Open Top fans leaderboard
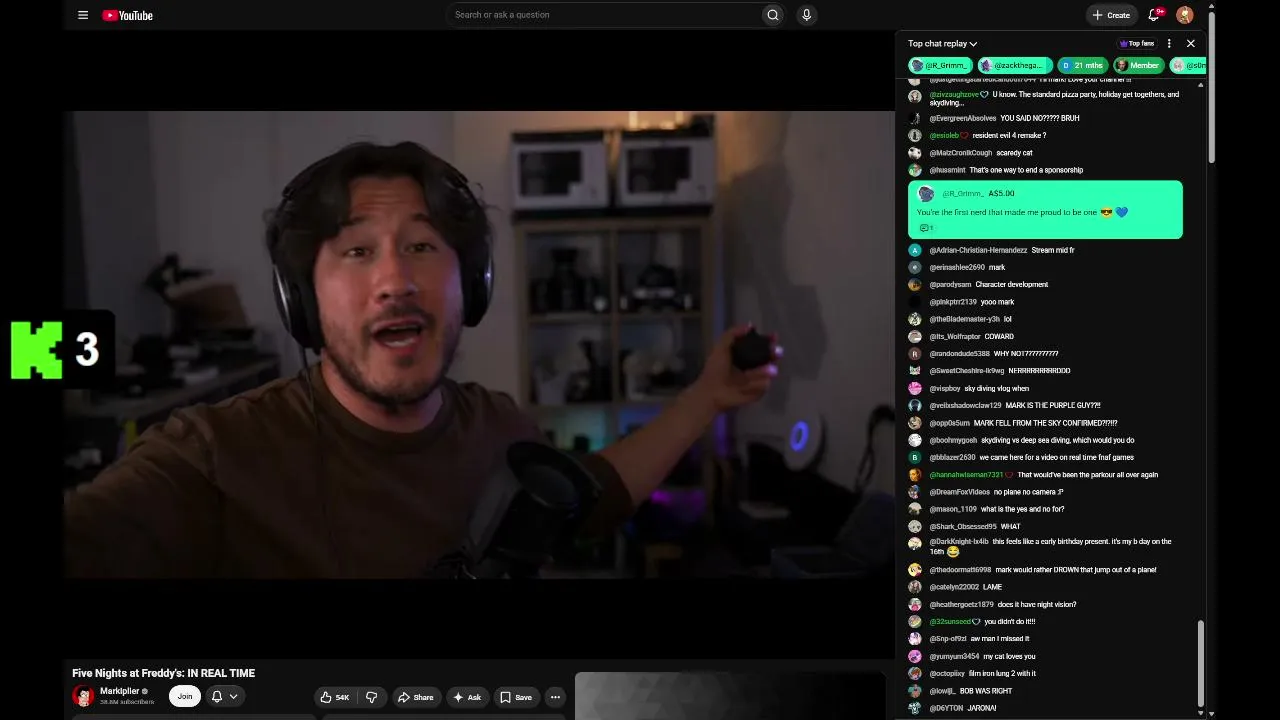Image resolution: width=1280 pixels, height=720 pixels. click(1137, 44)
